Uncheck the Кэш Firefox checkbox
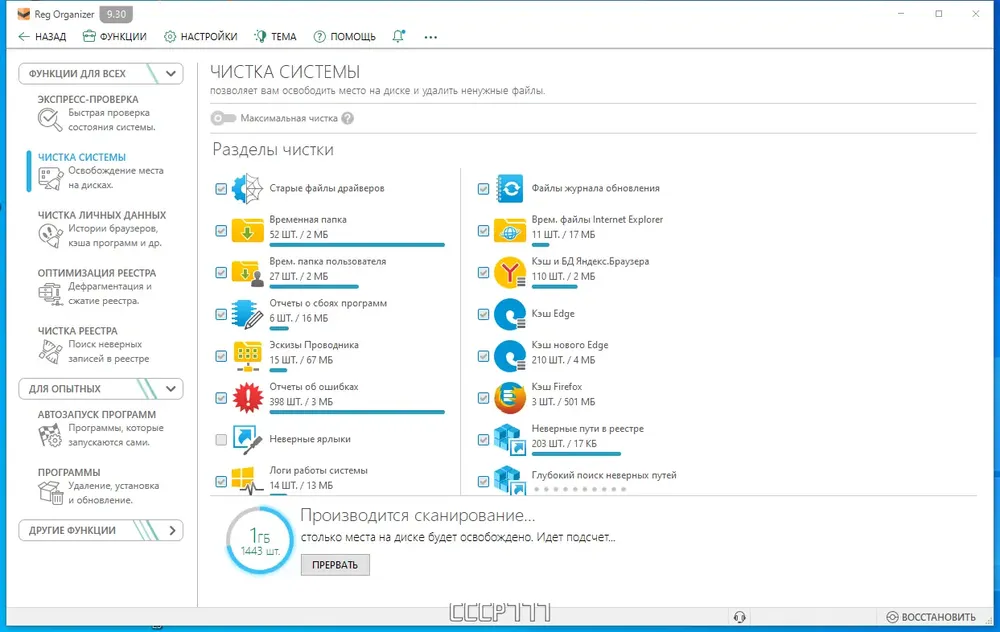The width and height of the screenshot is (1000, 632). point(483,398)
